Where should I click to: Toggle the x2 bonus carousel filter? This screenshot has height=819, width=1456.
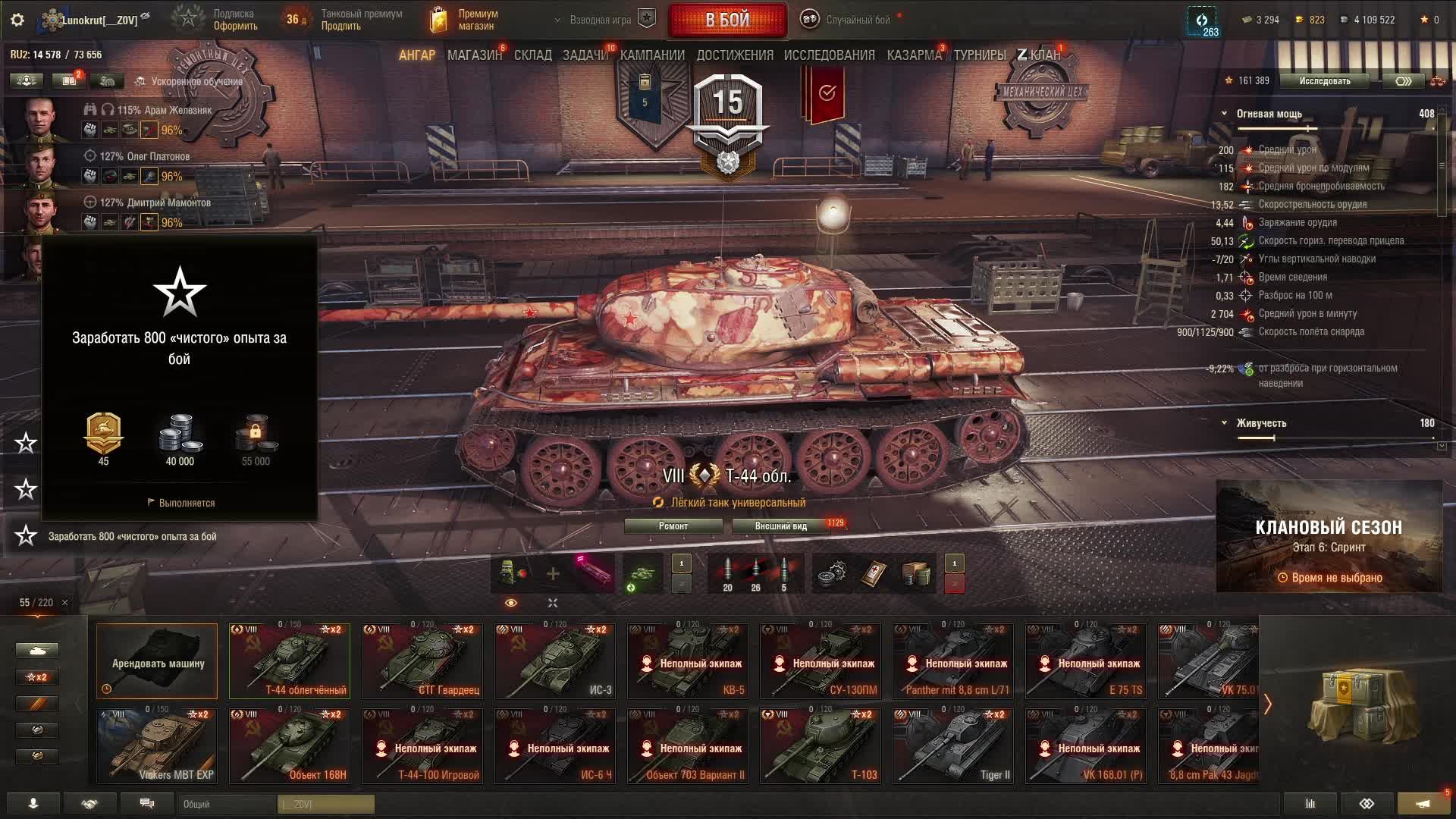[x=36, y=677]
